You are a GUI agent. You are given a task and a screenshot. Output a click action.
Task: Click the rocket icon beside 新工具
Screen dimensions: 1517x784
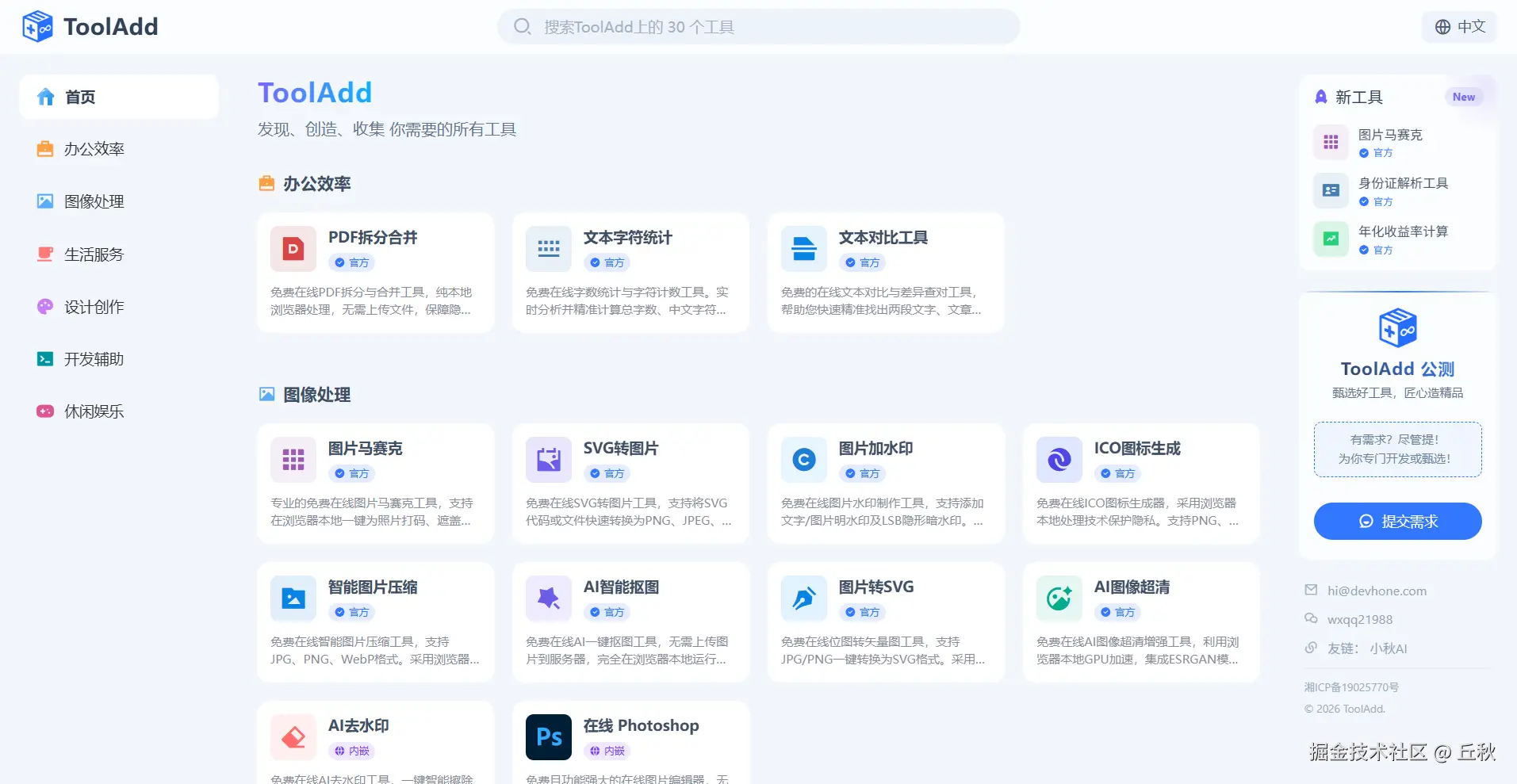point(1321,97)
